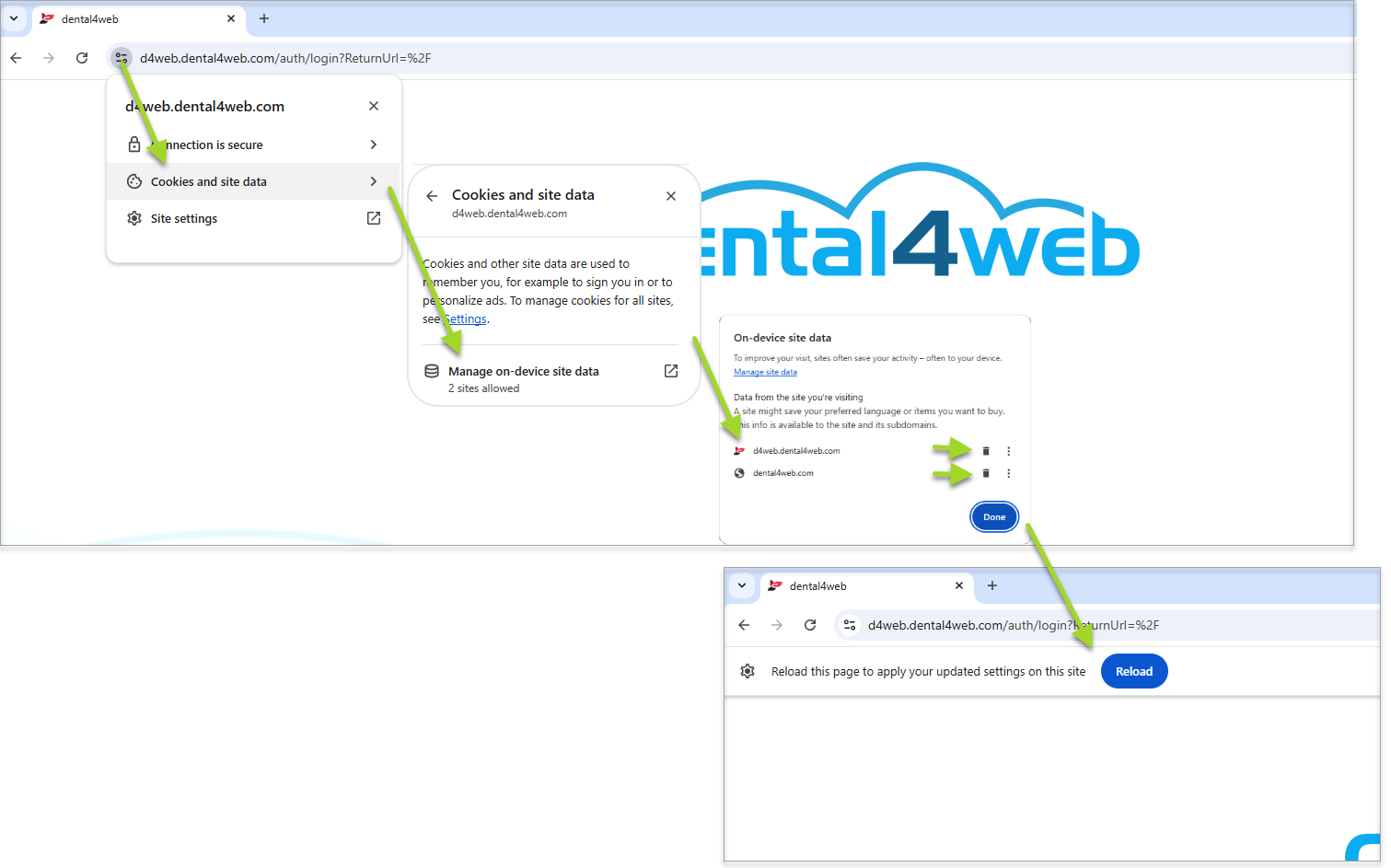The image size is (1391, 868).
Task: Open Manage on-device site data
Action: pyautogui.click(x=523, y=372)
